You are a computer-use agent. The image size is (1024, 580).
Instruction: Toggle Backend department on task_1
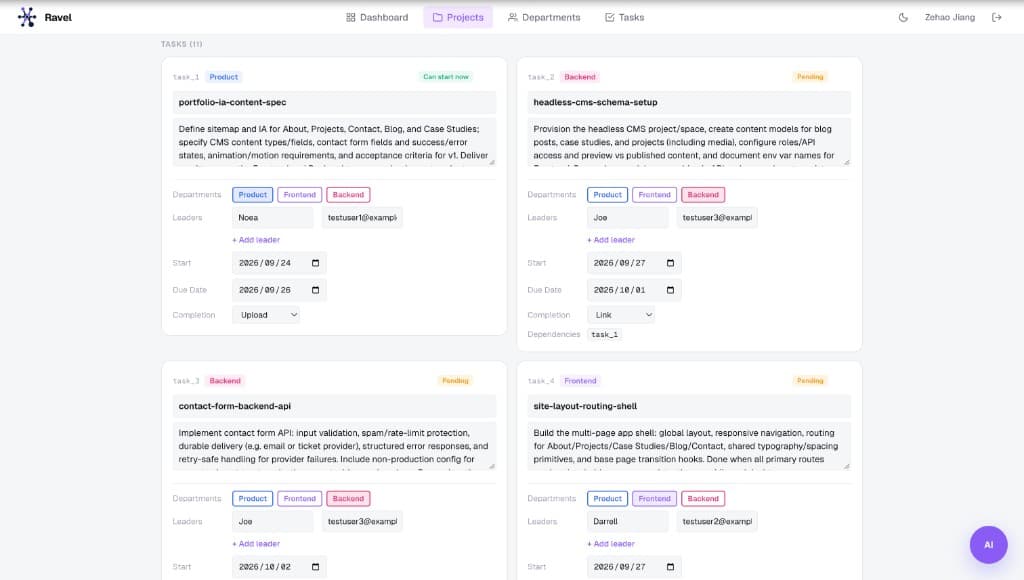click(x=348, y=195)
